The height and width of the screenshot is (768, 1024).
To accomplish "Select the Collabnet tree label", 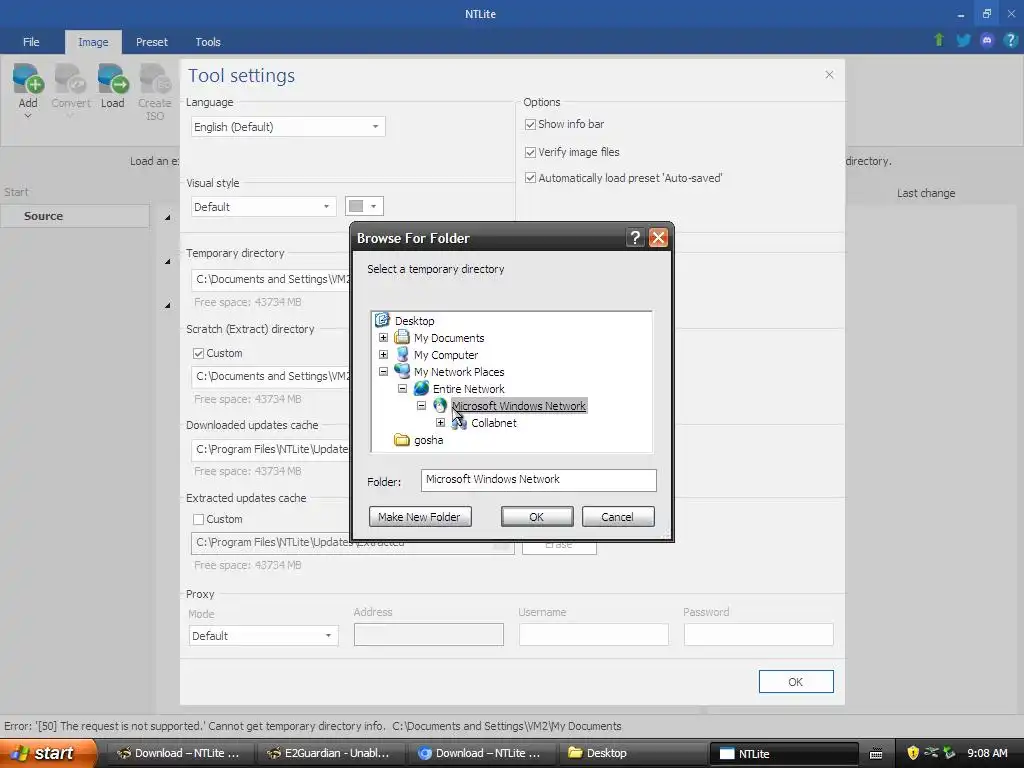I will click(494, 423).
